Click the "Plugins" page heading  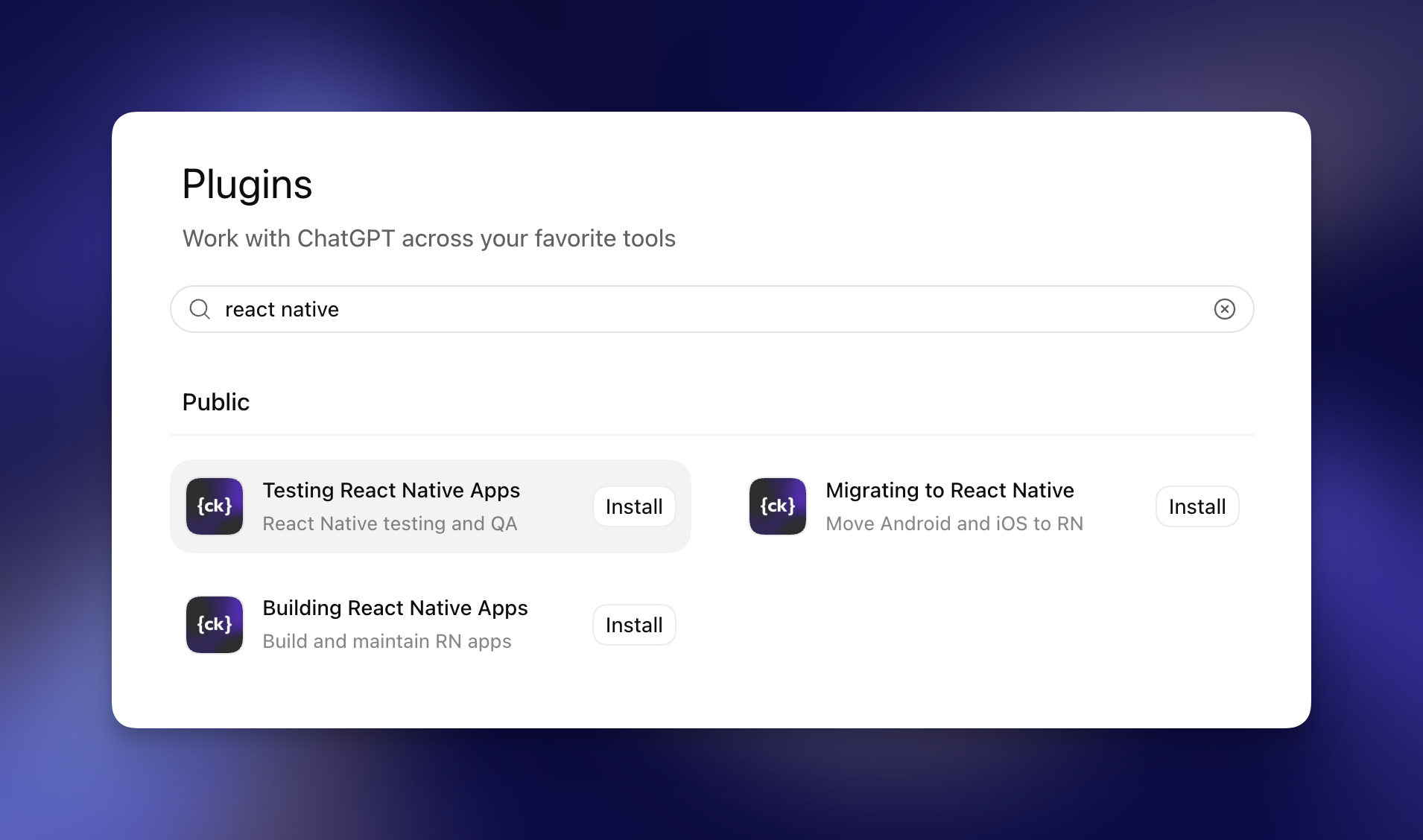point(247,185)
